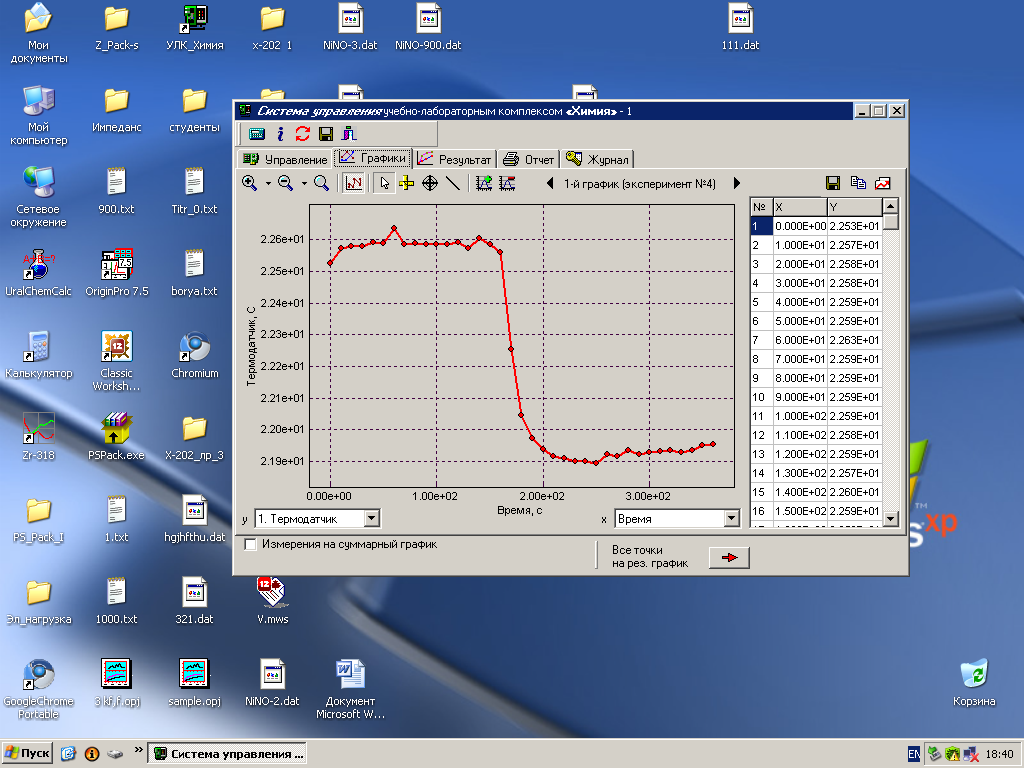Select the yellow cross cursor tool
Screen dimensions: 1024x768
point(406,184)
